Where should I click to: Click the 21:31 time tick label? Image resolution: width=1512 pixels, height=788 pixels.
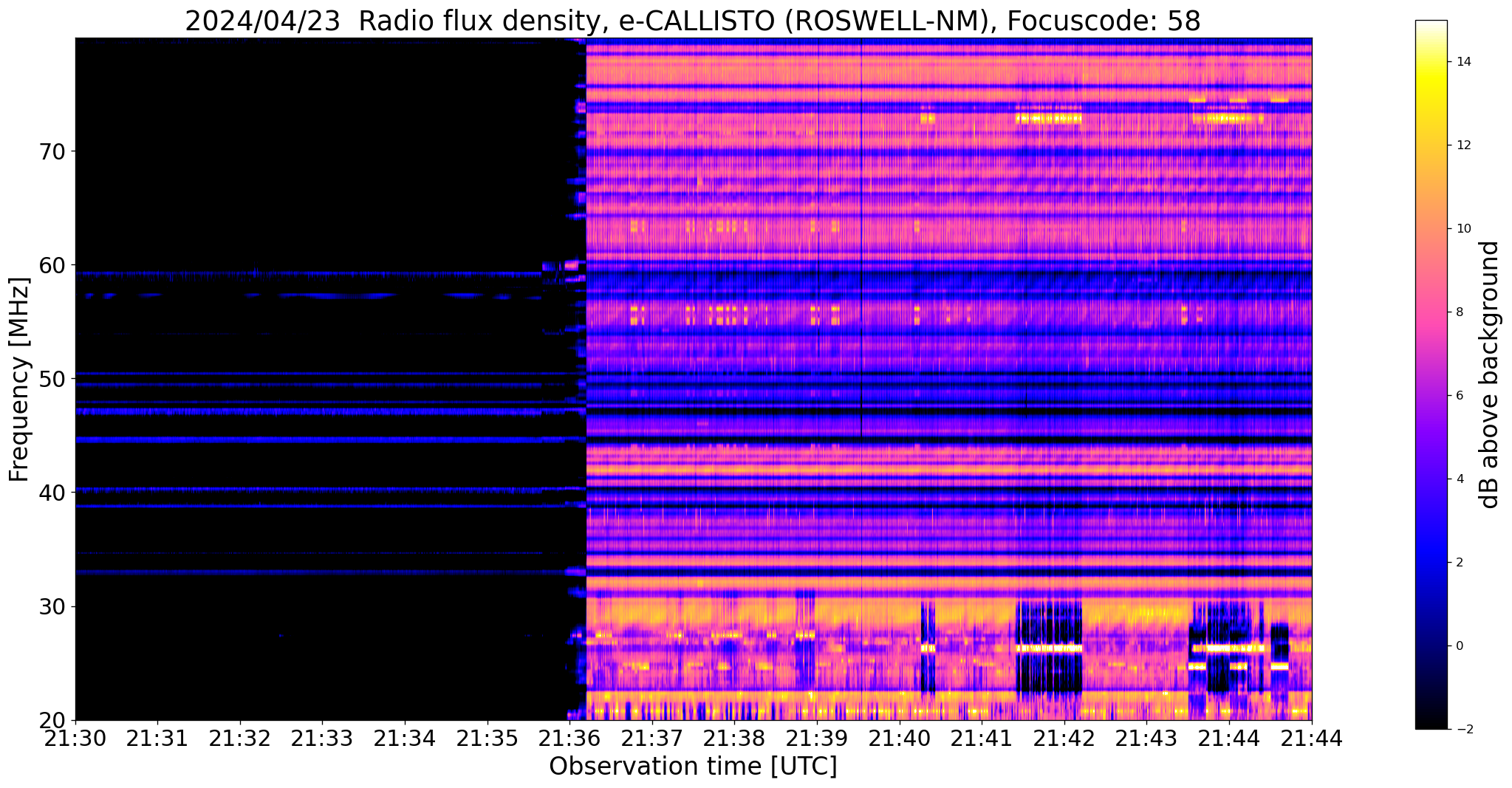click(157, 737)
